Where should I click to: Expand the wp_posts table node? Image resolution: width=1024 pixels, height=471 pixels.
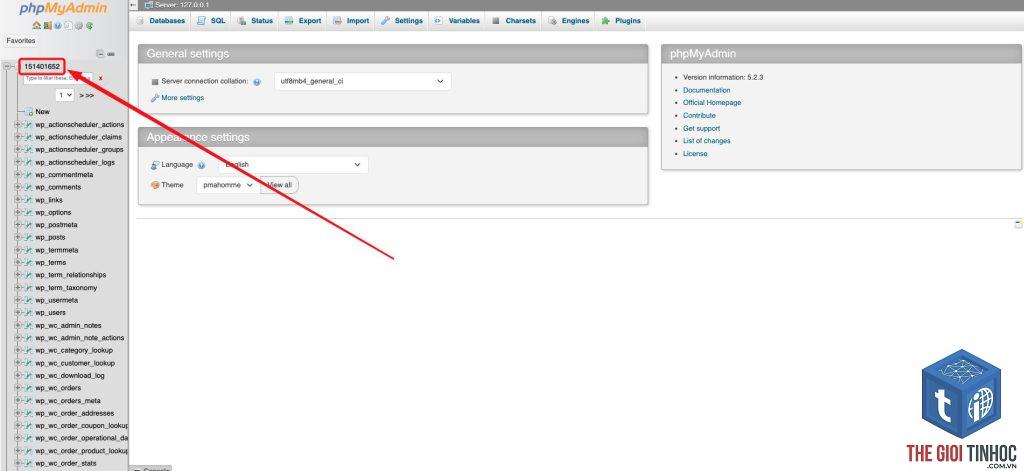pyautogui.click(x=18, y=237)
